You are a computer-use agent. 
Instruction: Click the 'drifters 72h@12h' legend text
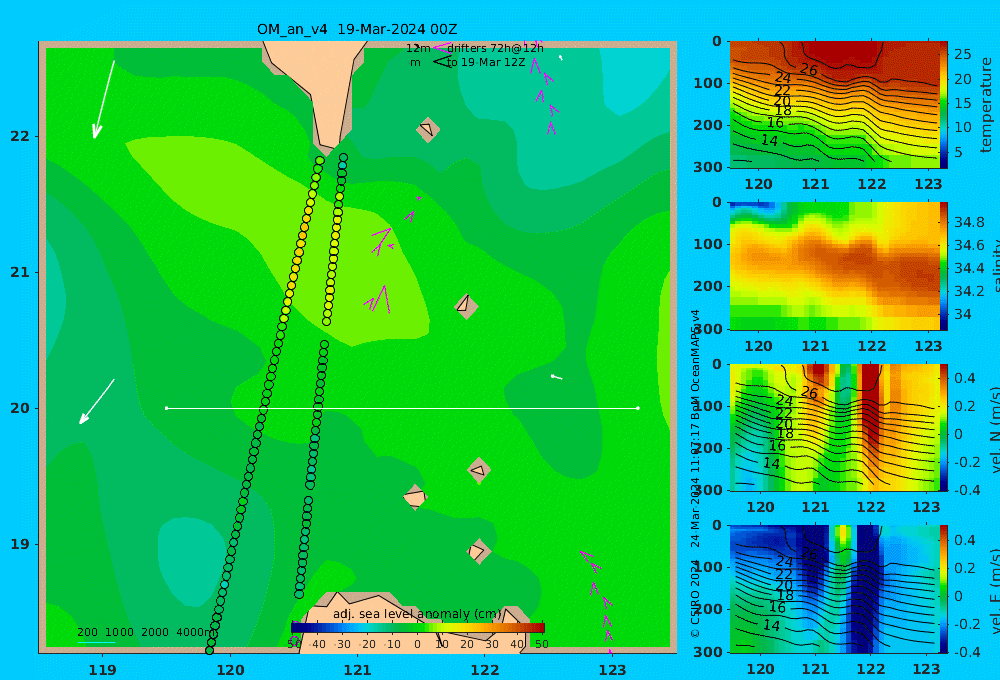[495, 48]
